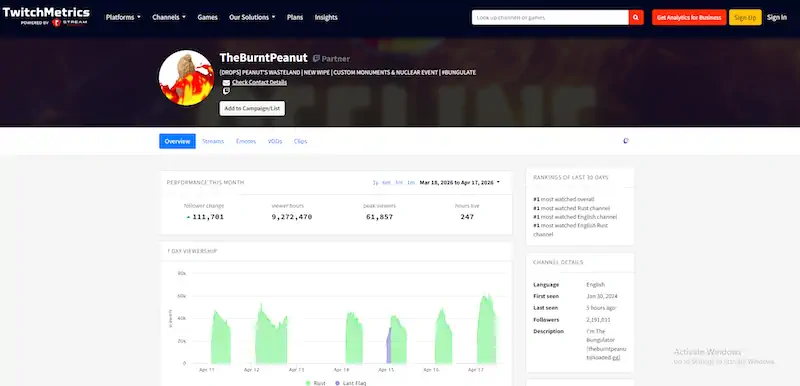Image resolution: width=800 pixels, height=386 pixels.
Task: Open the Games nav item
Action: tap(208, 17)
